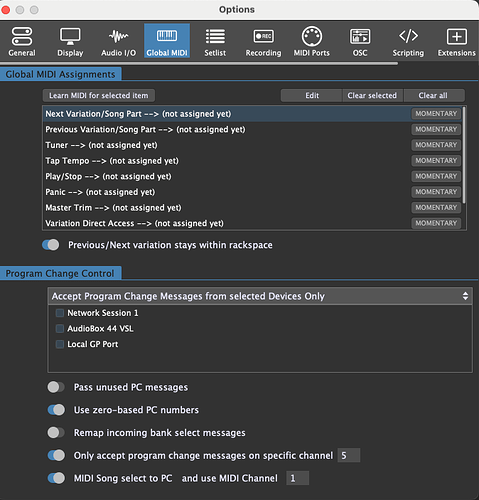Click the Clear all button
Screen dimensions: 479x500
coord(433,96)
